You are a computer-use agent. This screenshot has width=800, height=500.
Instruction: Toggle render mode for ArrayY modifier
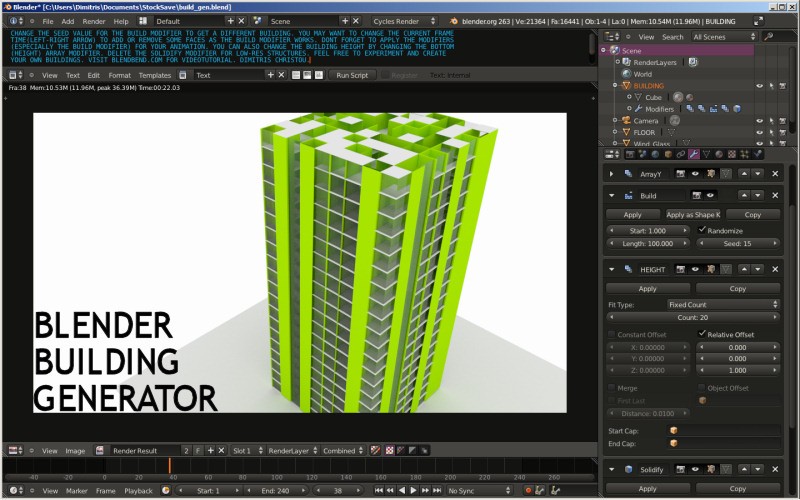[x=681, y=173]
